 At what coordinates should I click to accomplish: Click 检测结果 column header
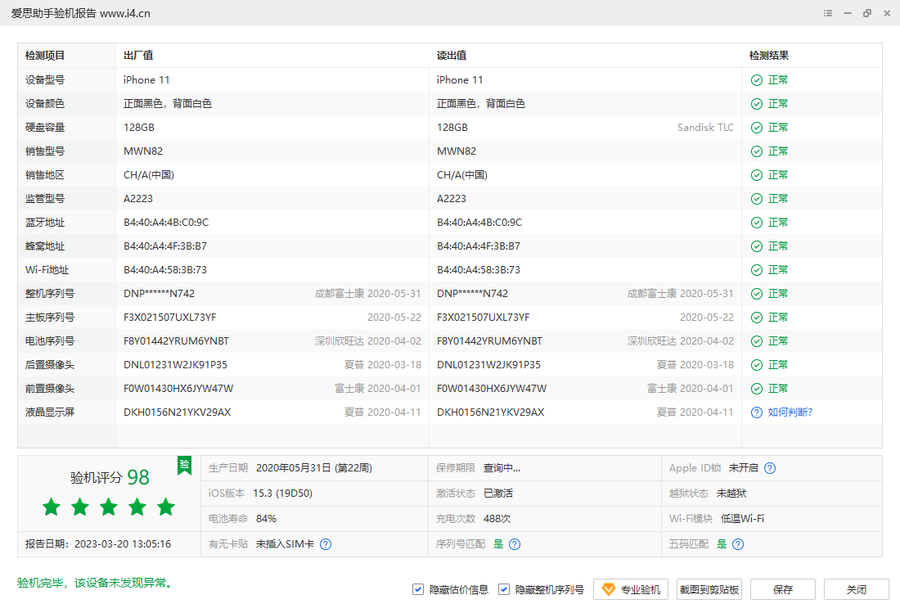(x=769, y=56)
